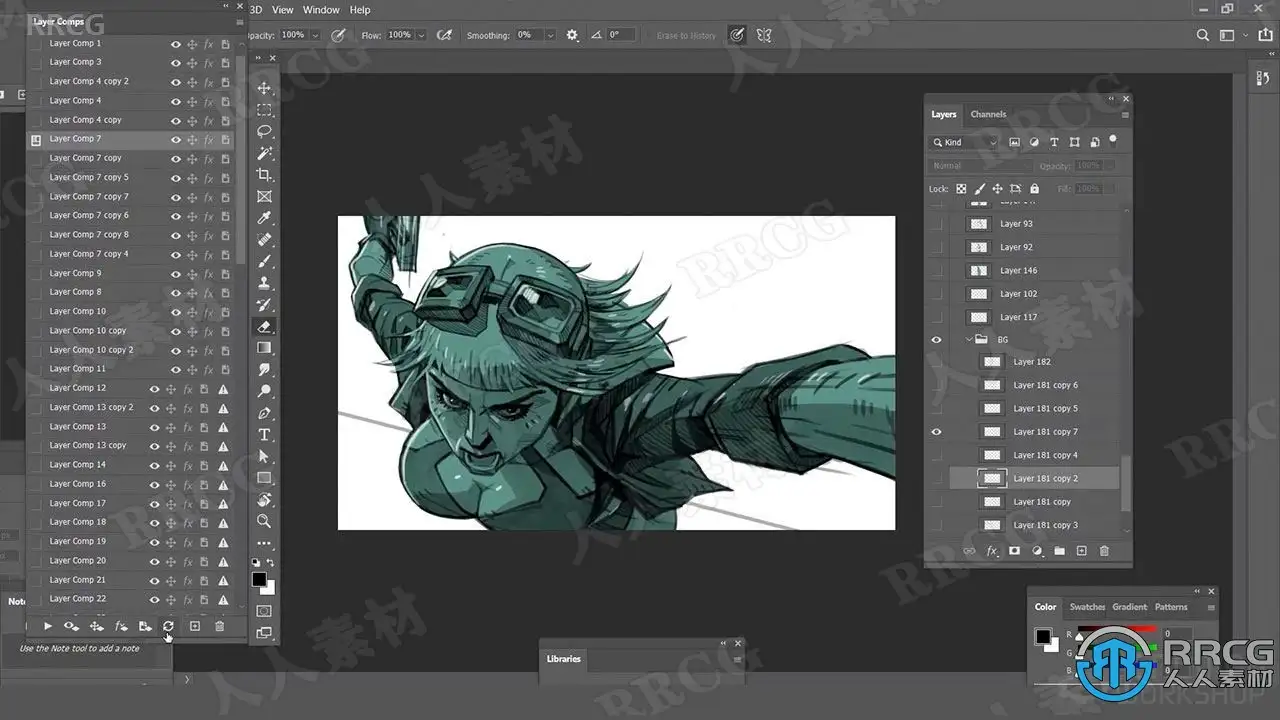Select the Lasso tool
This screenshot has width=1280, height=720.
pyautogui.click(x=264, y=132)
